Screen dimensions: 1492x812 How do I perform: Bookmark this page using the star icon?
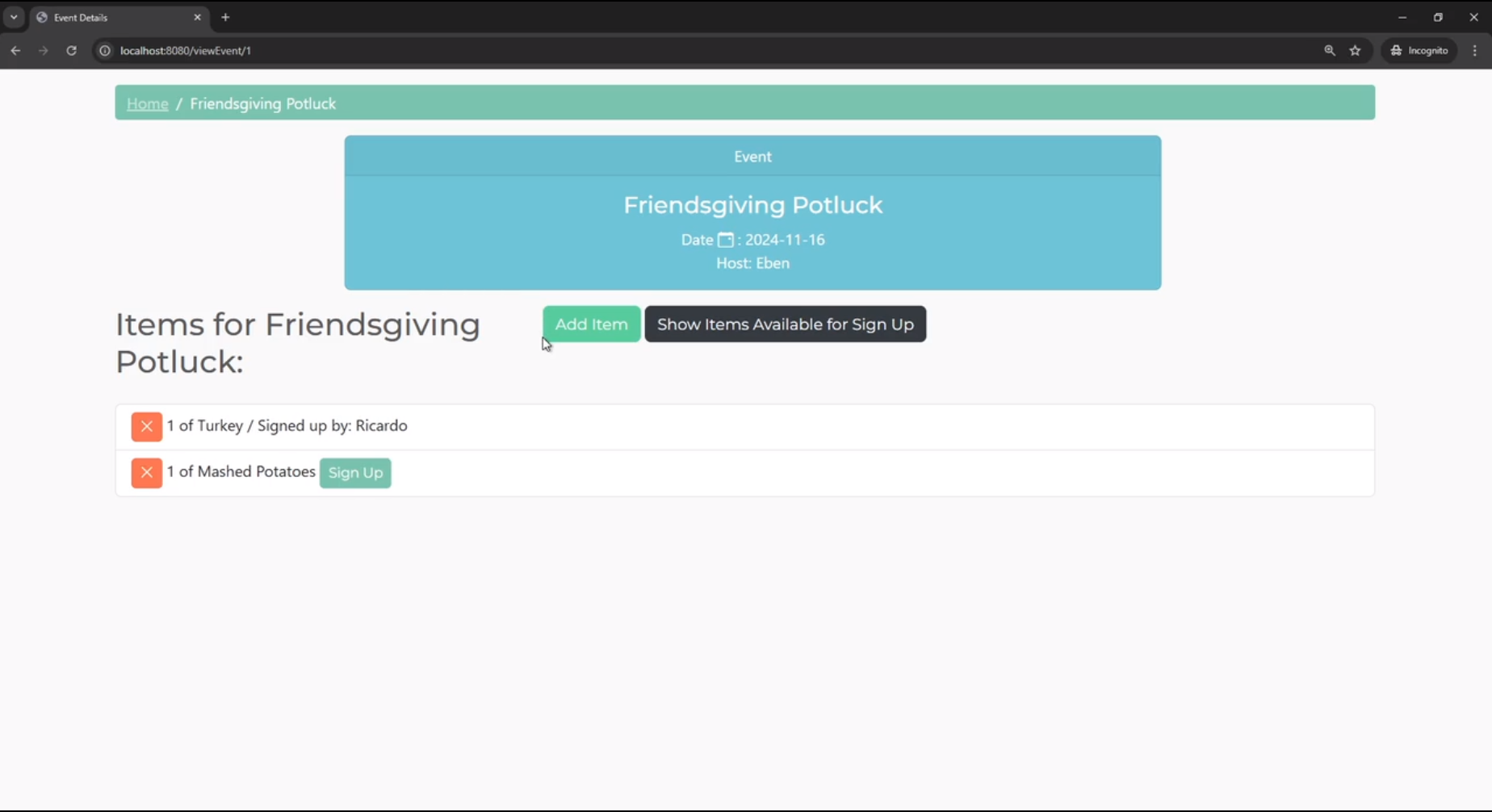(x=1356, y=50)
